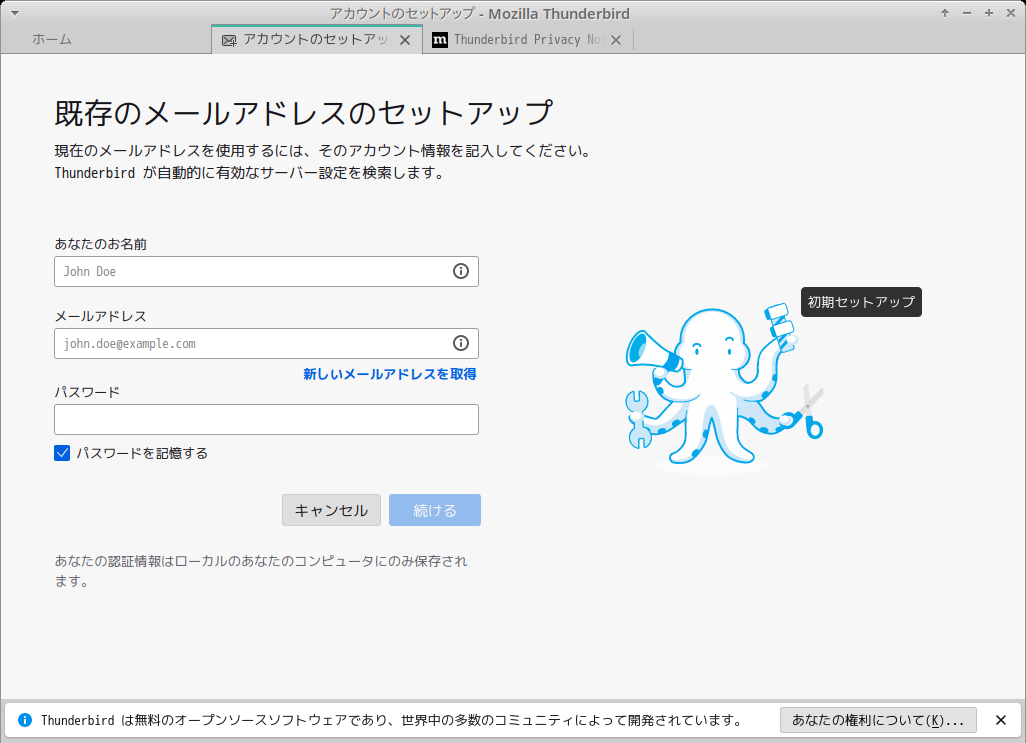Click the キャンセル button

point(331,510)
